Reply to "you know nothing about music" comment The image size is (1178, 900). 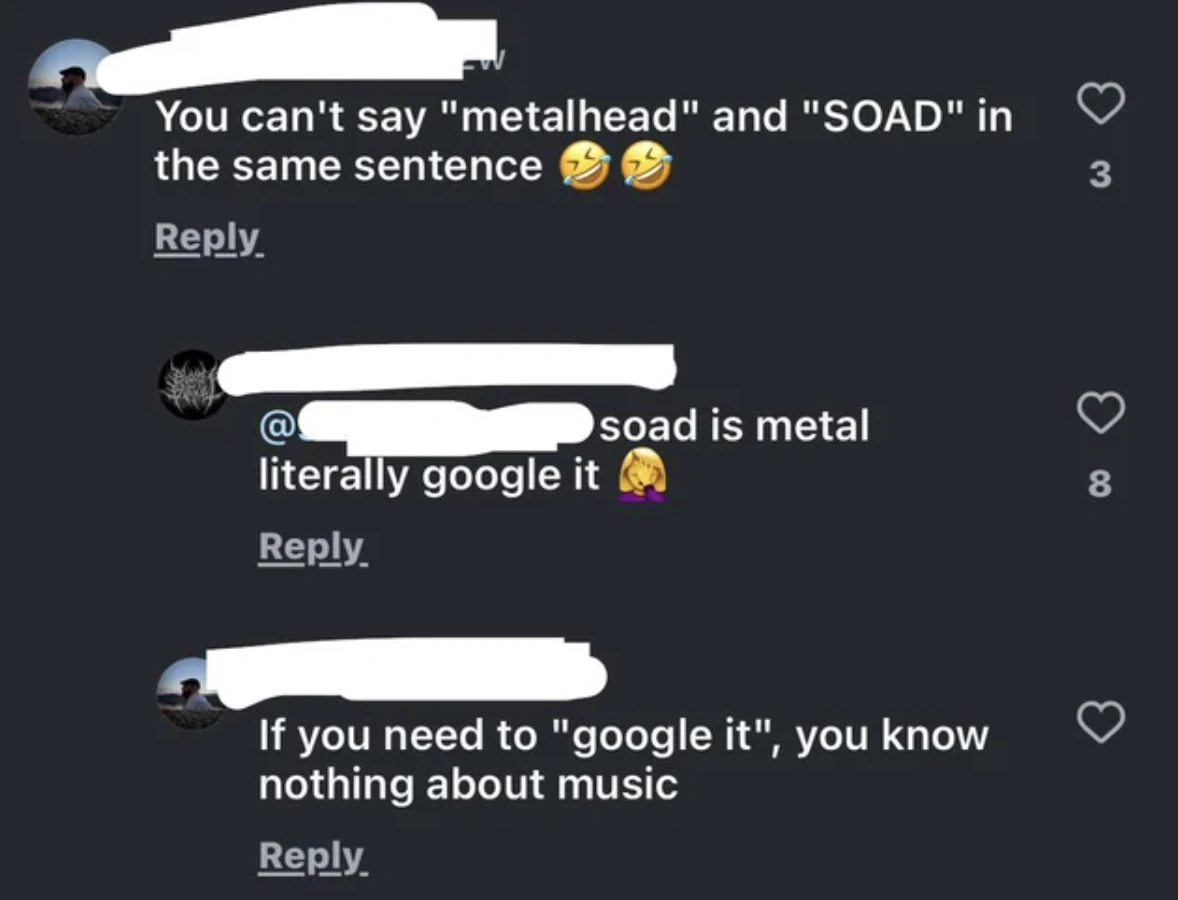tap(313, 857)
